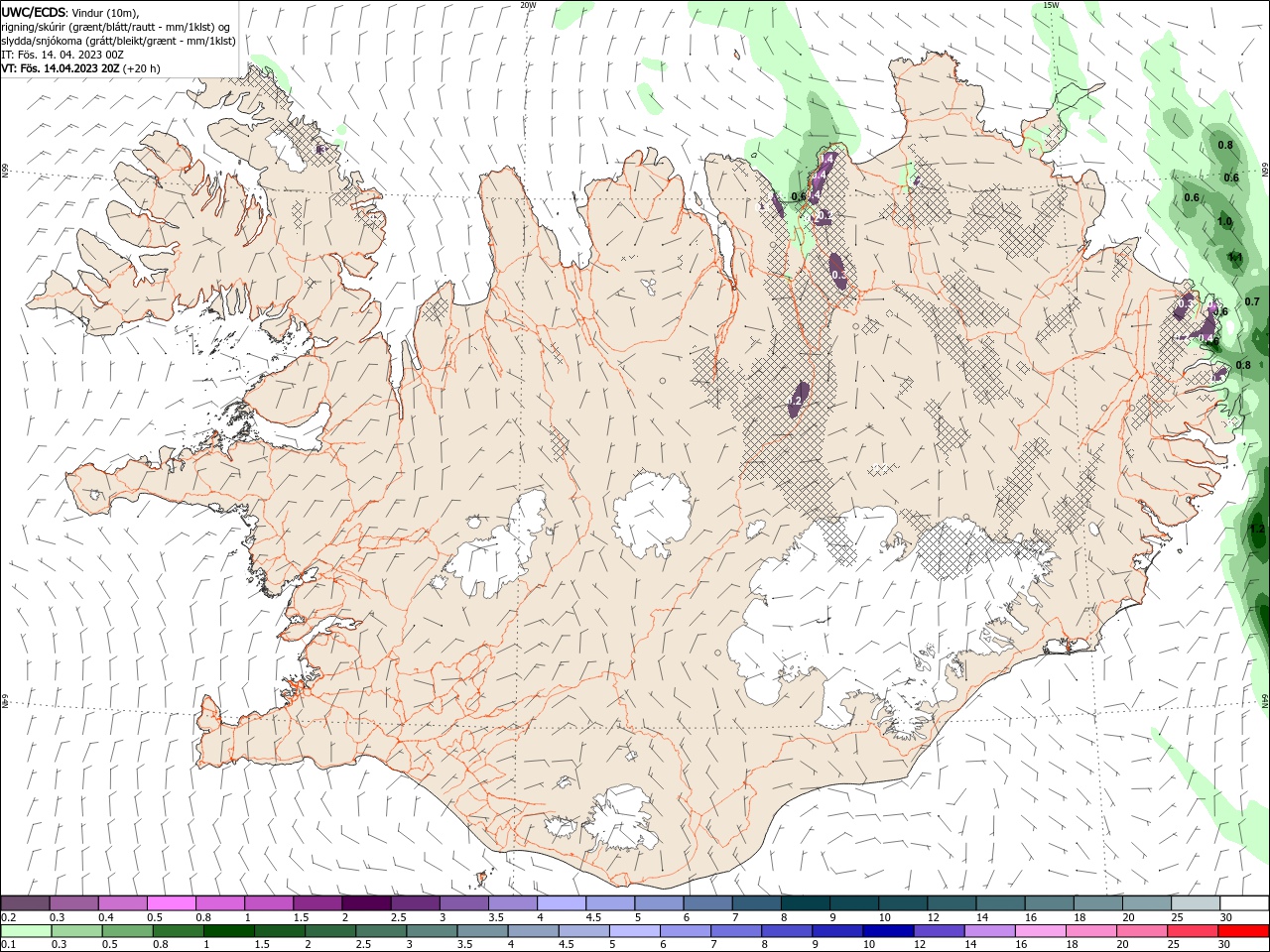The height and width of the screenshot is (952, 1270).
Task: Click the medium green 0.5 rain swatch
Action: (x=126, y=930)
